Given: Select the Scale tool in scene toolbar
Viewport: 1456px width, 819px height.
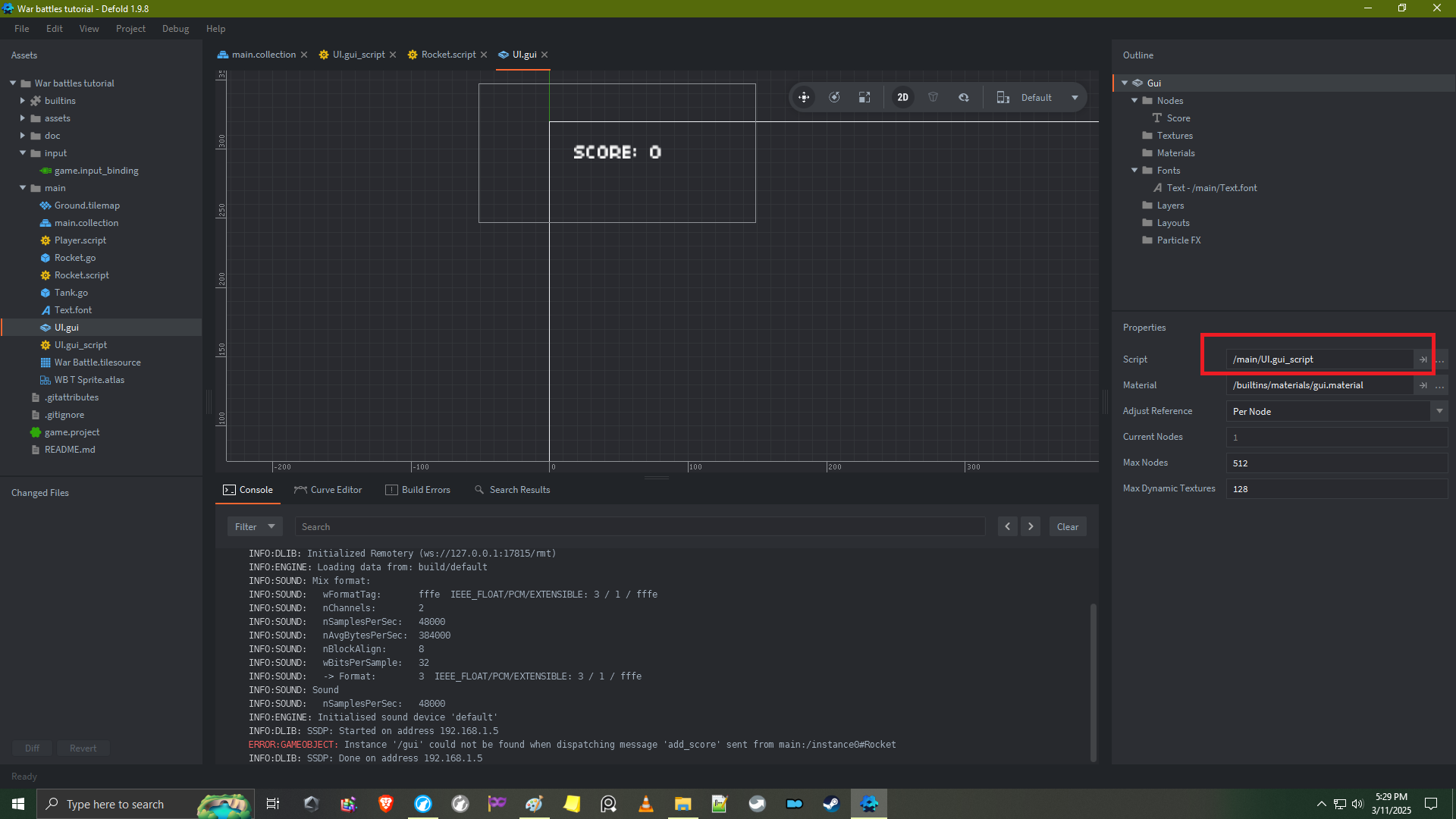Looking at the screenshot, I should (864, 97).
